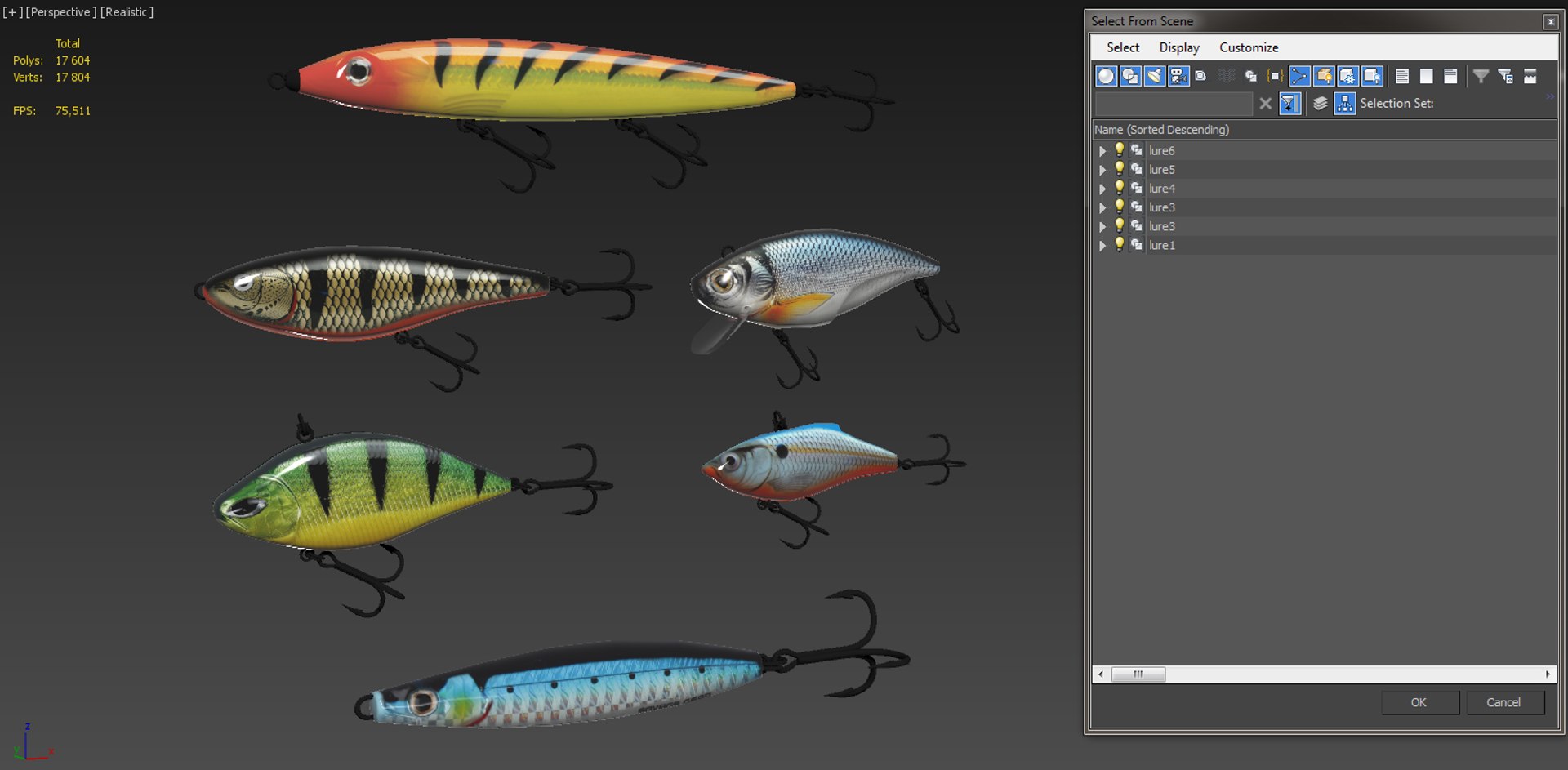Screen dimensions: 1568x770
Task: Toggle the Display Geometry sphere filter
Action: pyautogui.click(x=1106, y=76)
